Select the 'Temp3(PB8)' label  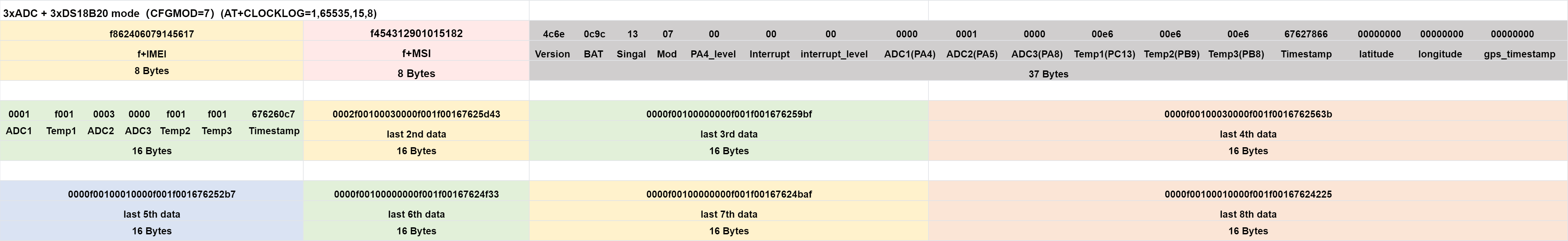(1236, 54)
